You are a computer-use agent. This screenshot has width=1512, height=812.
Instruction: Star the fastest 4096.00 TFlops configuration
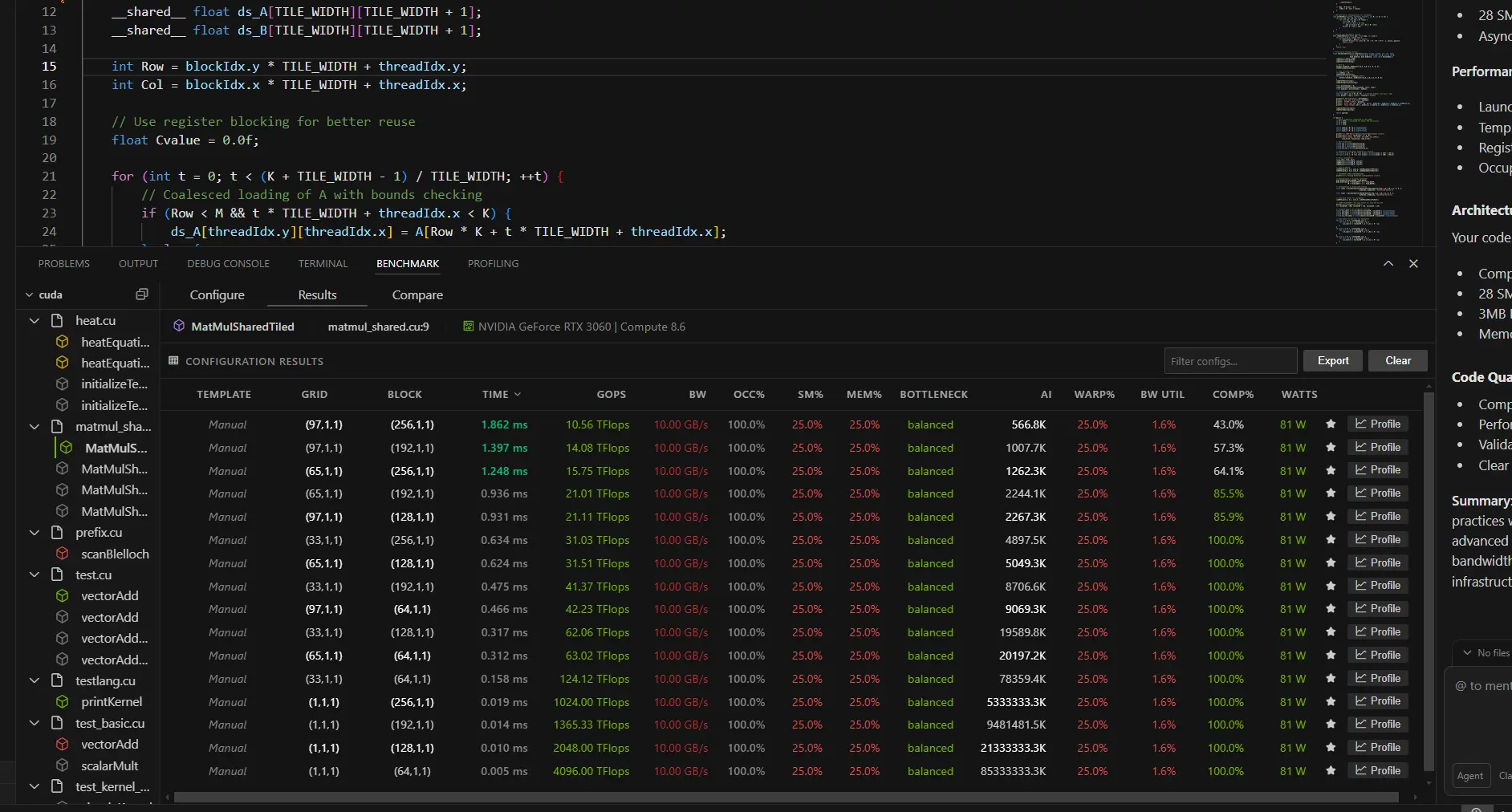tap(1330, 771)
